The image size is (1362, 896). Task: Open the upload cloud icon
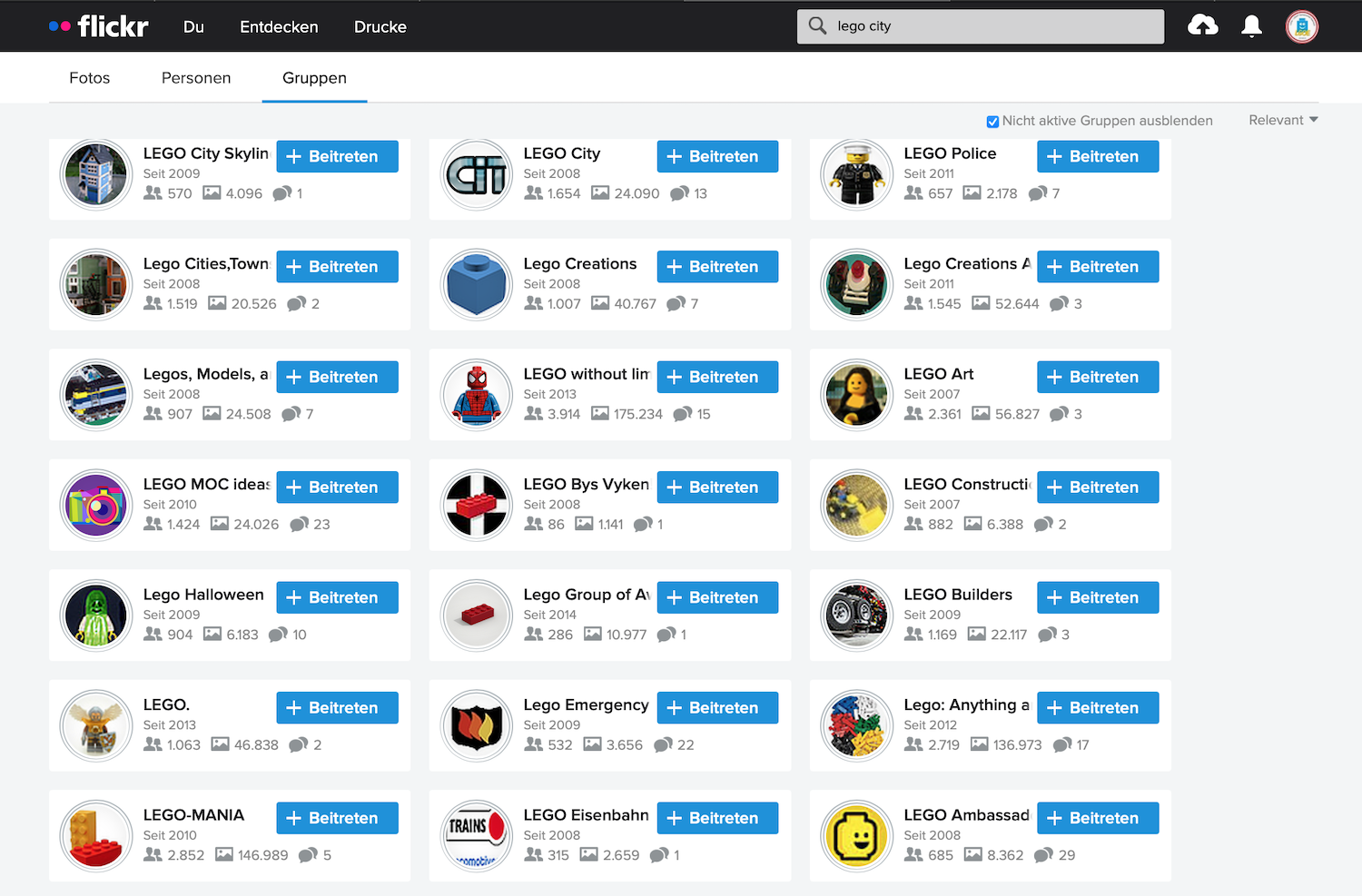click(1203, 26)
